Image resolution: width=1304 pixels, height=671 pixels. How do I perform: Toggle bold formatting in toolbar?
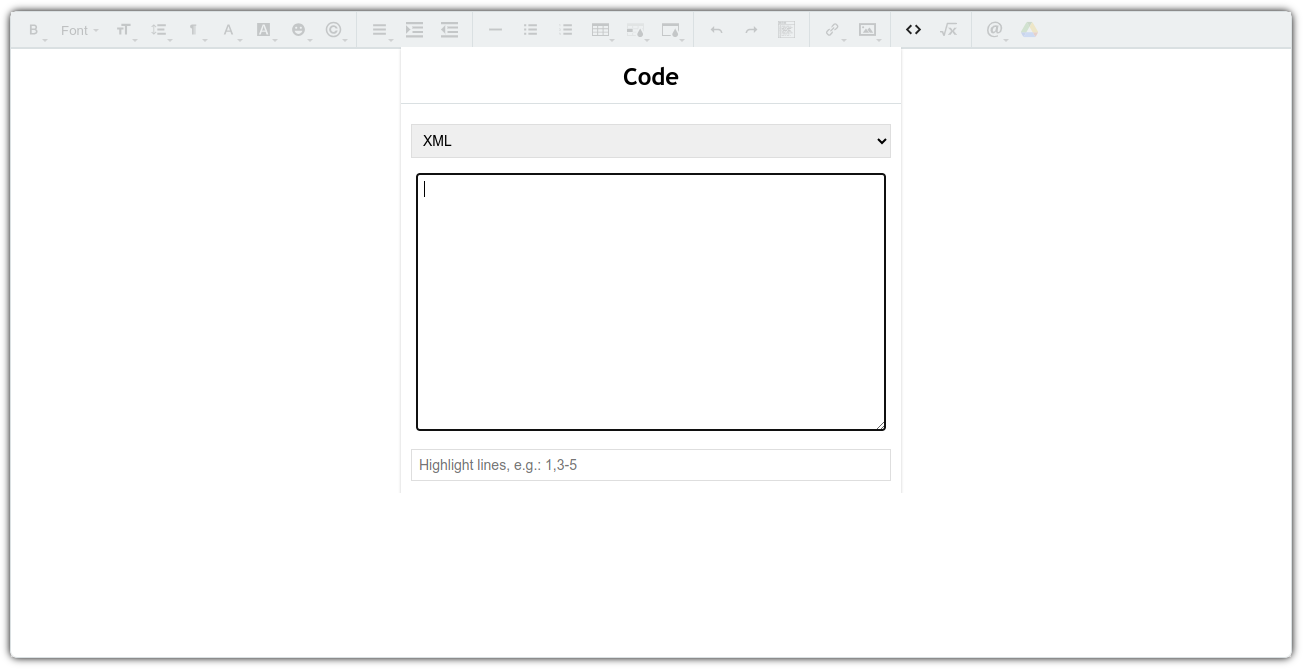(x=34, y=30)
